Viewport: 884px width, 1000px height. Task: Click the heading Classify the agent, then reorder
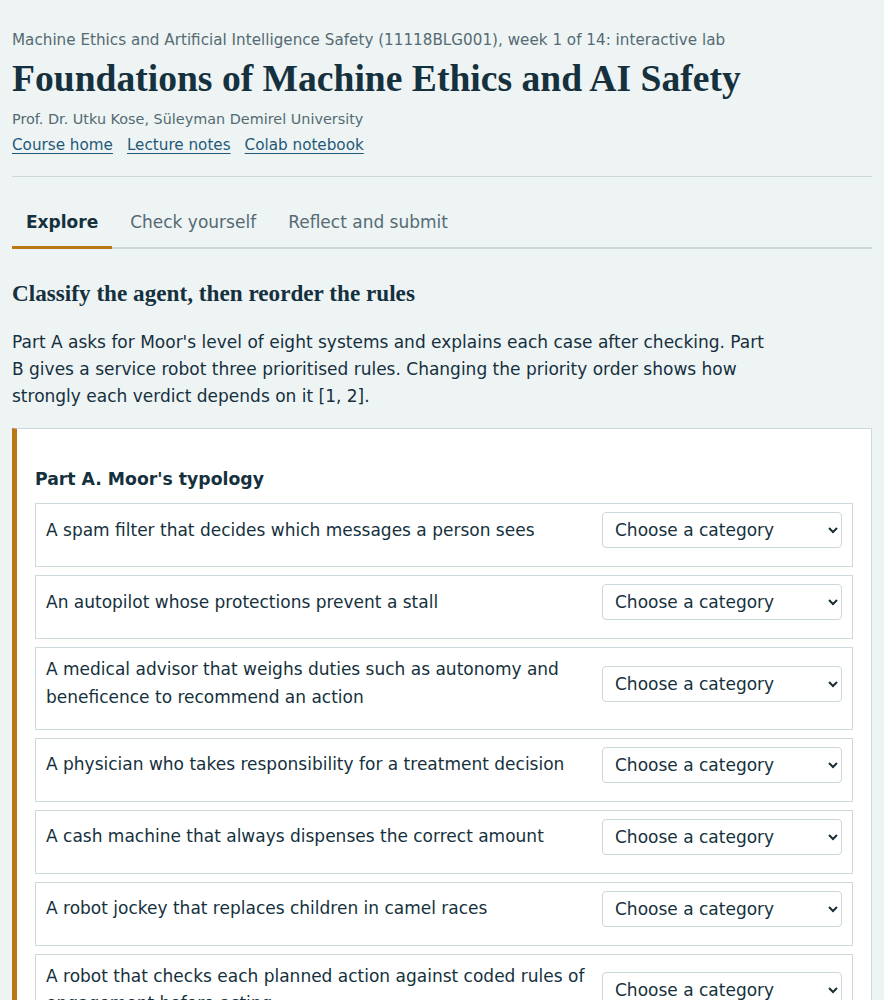[x=214, y=294]
